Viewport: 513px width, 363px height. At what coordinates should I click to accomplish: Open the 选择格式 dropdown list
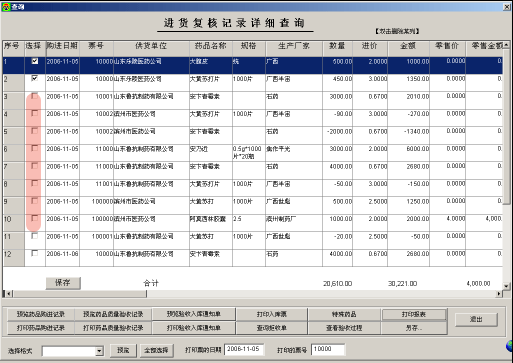coord(99,351)
